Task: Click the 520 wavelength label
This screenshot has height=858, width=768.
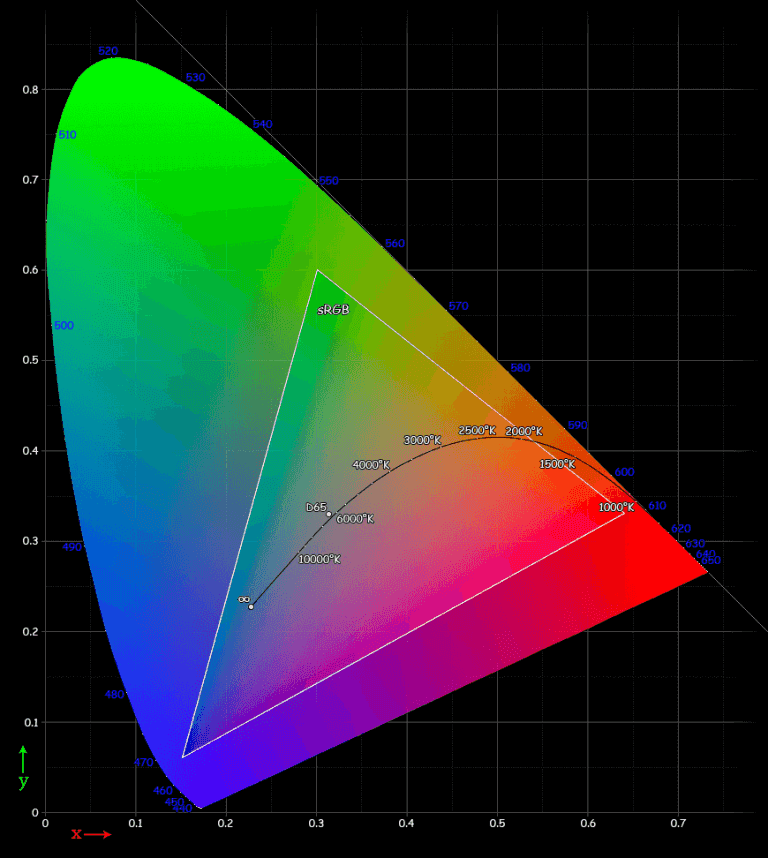Action: (108, 51)
